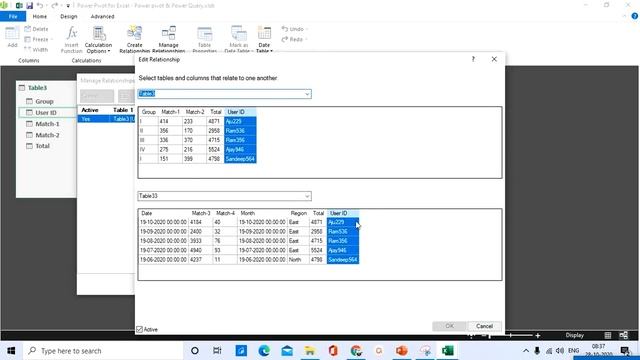Select Match-3 column header in lower preview

click(201, 213)
